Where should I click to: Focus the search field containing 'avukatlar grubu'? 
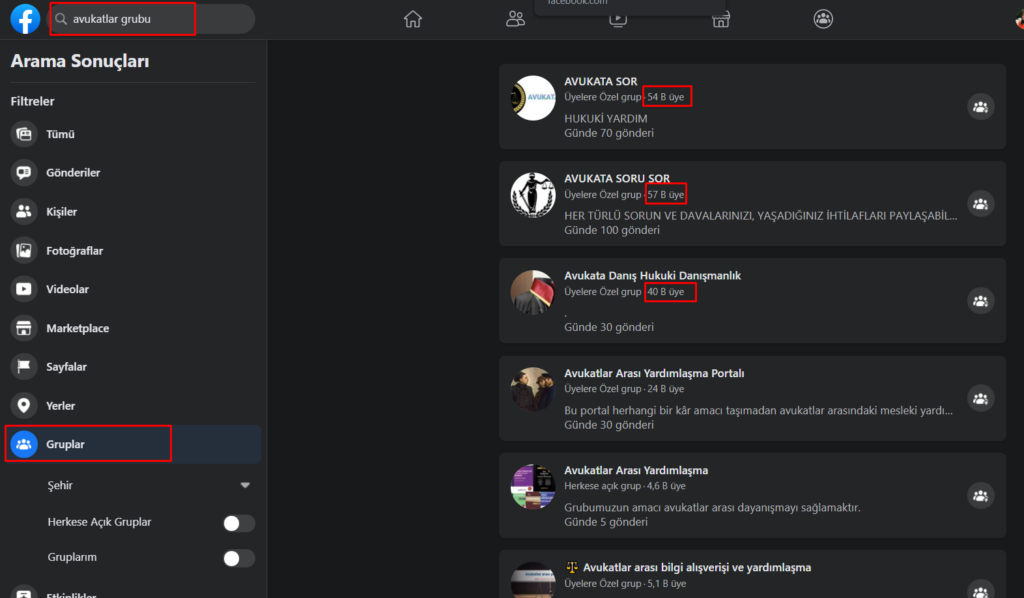point(152,19)
